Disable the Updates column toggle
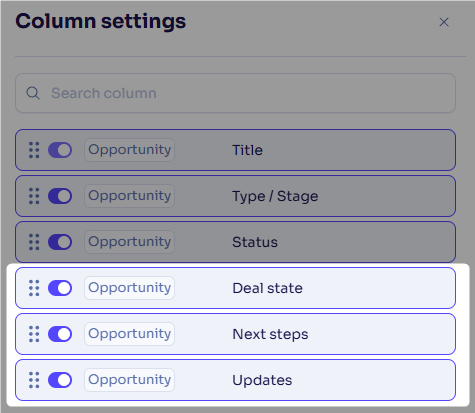Image resolution: width=475 pixels, height=413 pixels. (x=60, y=380)
